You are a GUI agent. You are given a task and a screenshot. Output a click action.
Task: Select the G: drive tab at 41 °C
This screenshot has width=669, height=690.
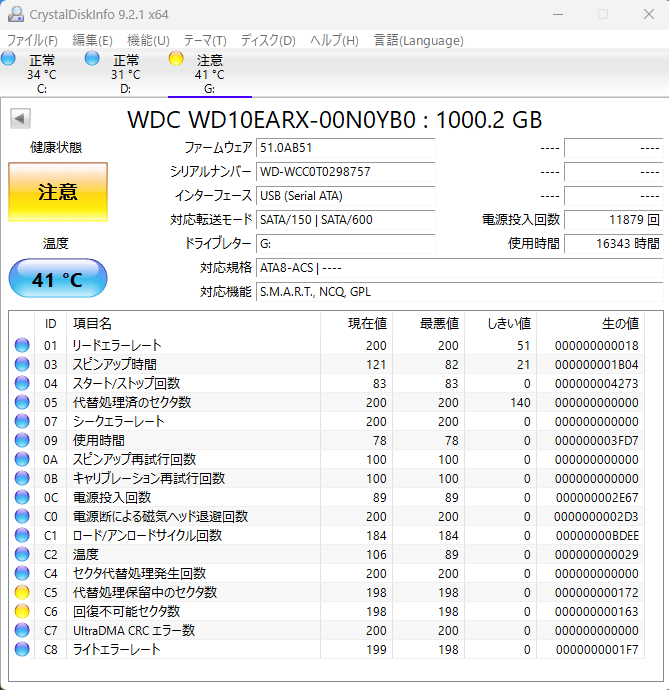(210, 73)
